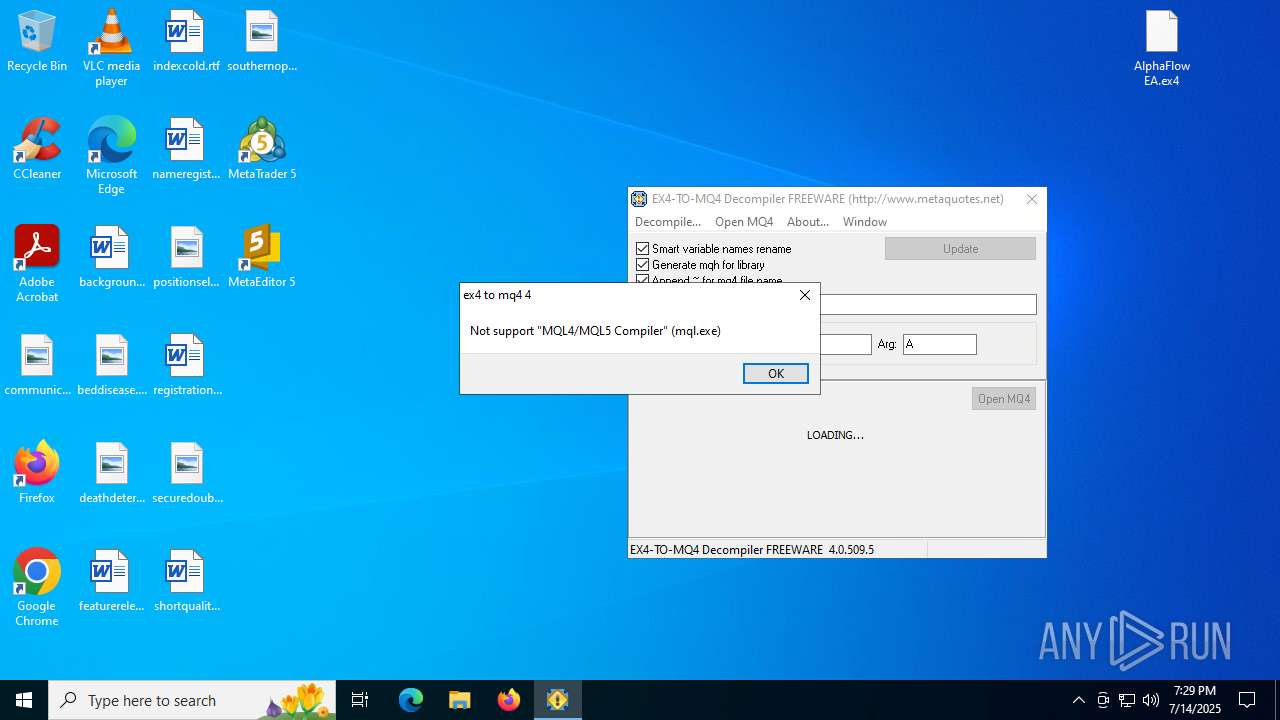Screen dimensions: 1280x720
Task: Select the AlphaFlow EA.ex4 file icon
Action: click(1162, 48)
